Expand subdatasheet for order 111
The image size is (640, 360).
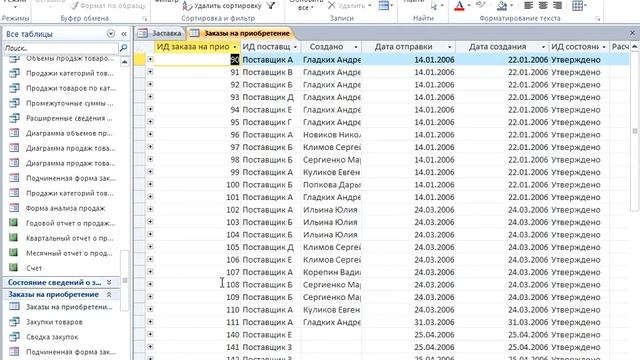coord(150,322)
